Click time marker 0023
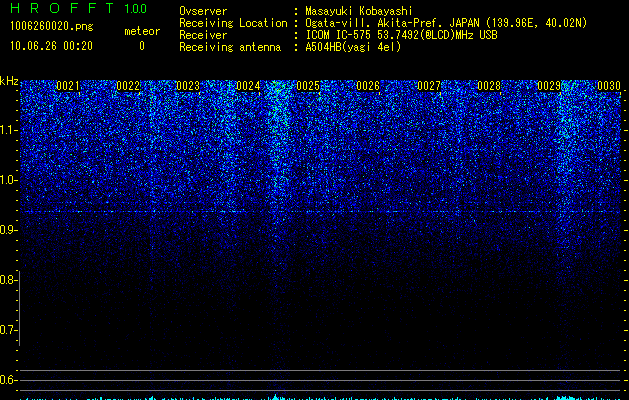Viewport: 629px width, 400px height. coord(188,86)
